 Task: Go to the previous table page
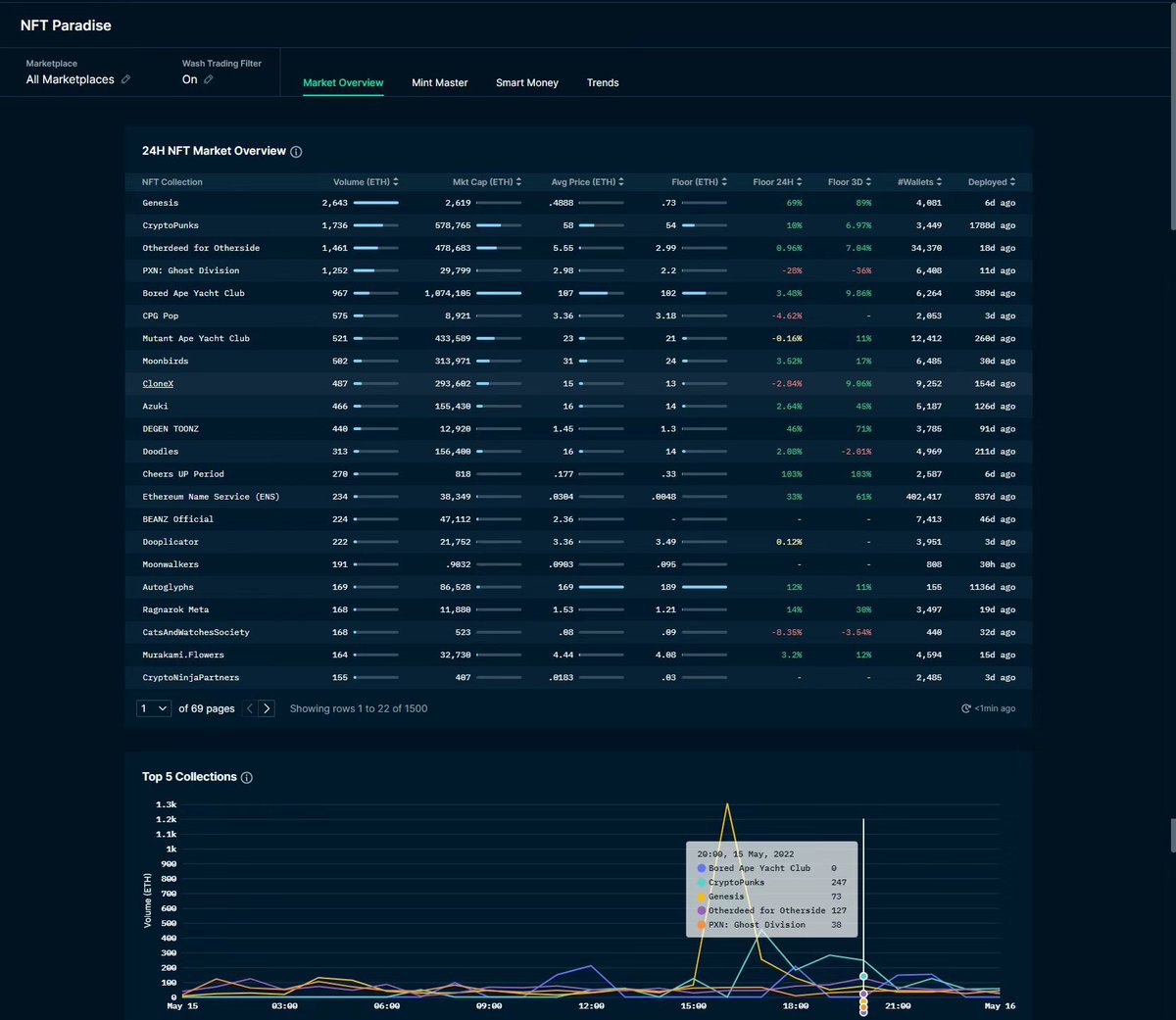[250, 708]
